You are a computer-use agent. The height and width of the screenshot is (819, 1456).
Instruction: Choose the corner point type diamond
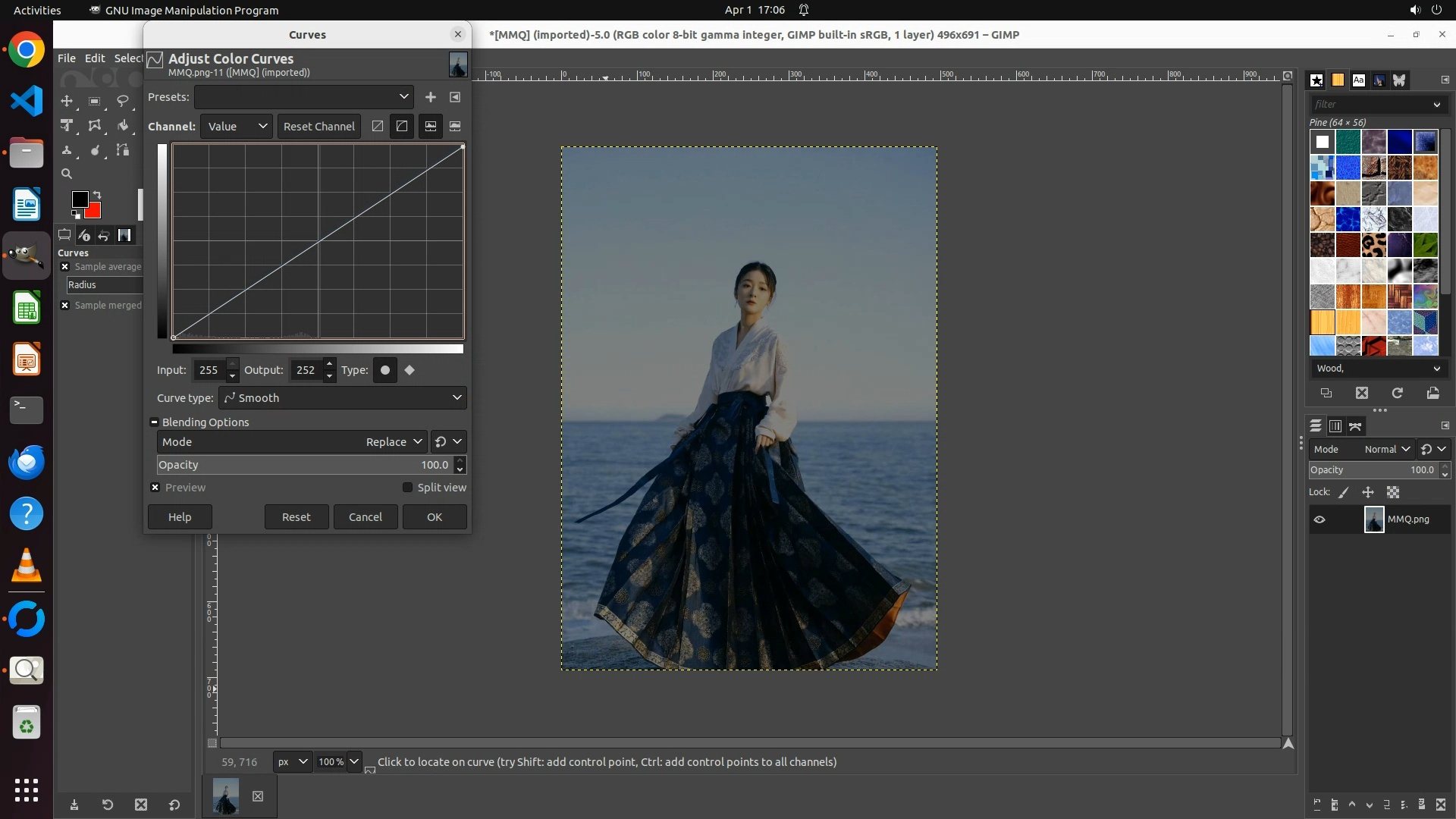tap(409, 370)
